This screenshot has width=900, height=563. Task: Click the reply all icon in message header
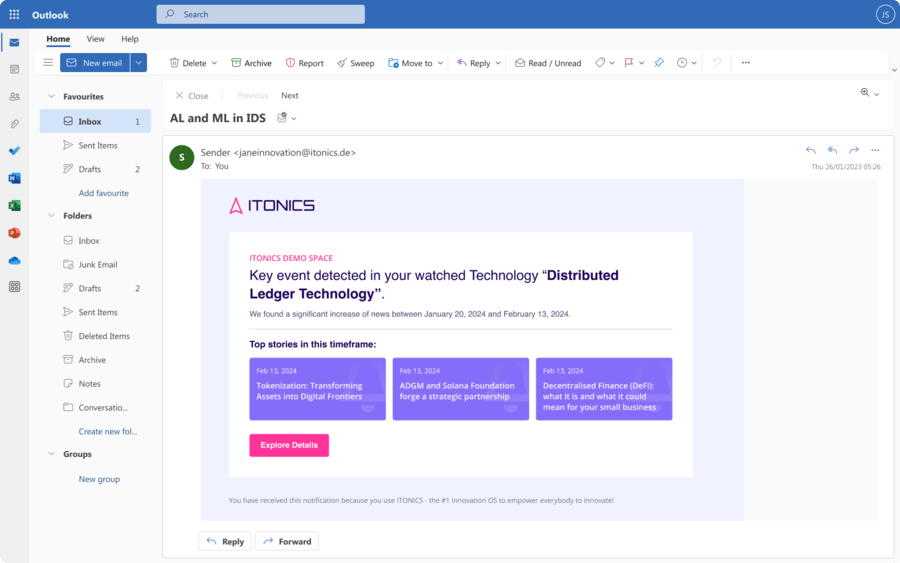pos(832,150)
